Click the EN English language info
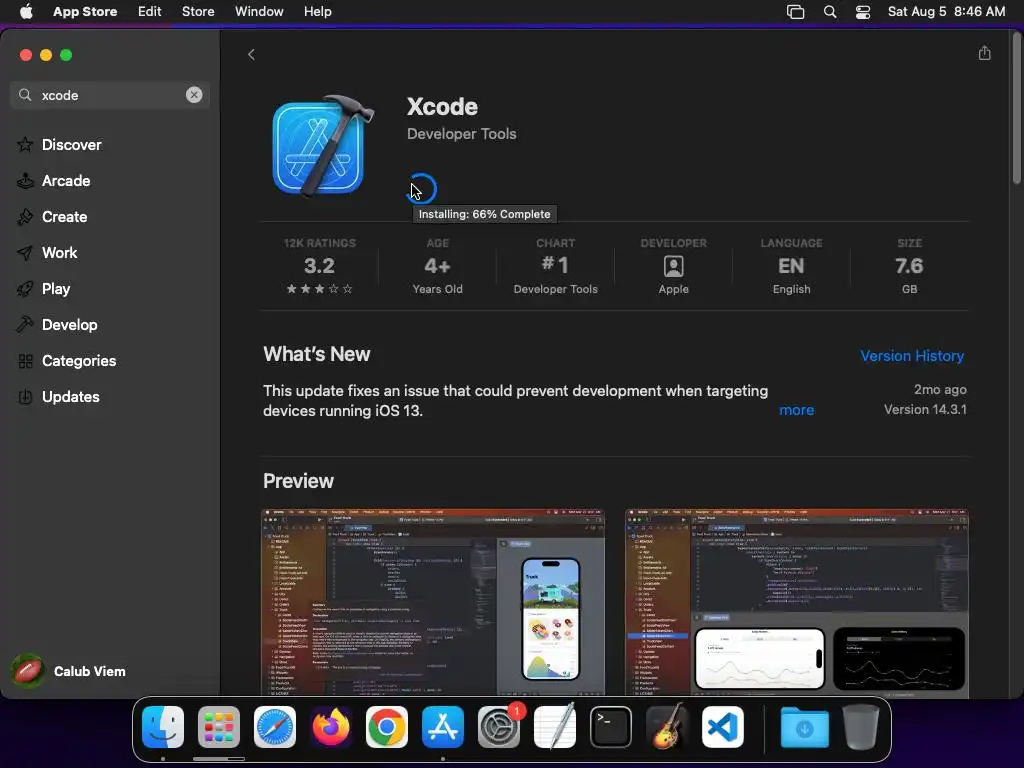This screenshot has width=1024, height=768. click(791, 266)
